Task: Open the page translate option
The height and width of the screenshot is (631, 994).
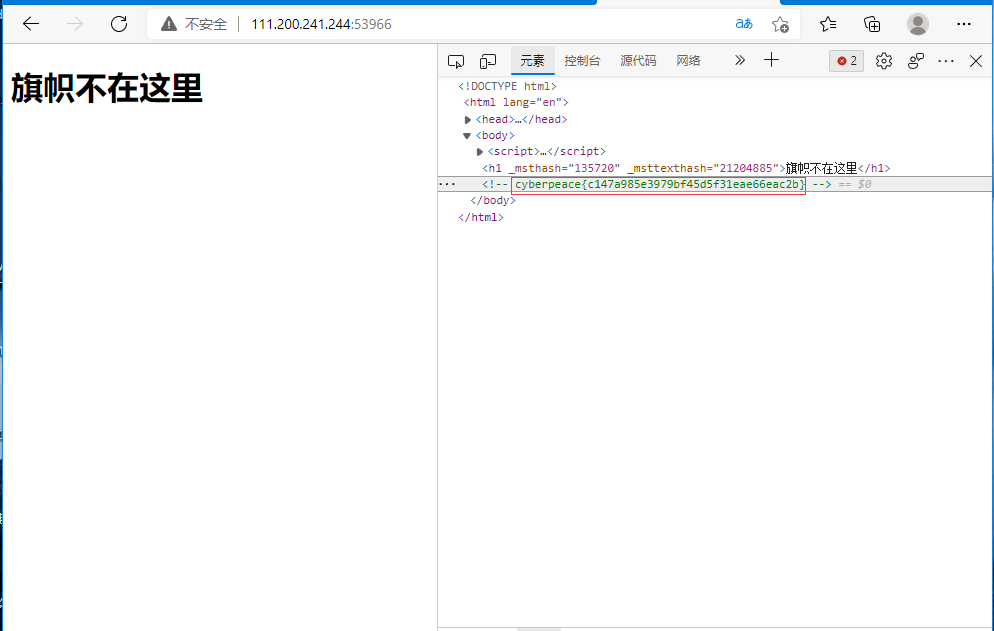Action: coord(744,24)
